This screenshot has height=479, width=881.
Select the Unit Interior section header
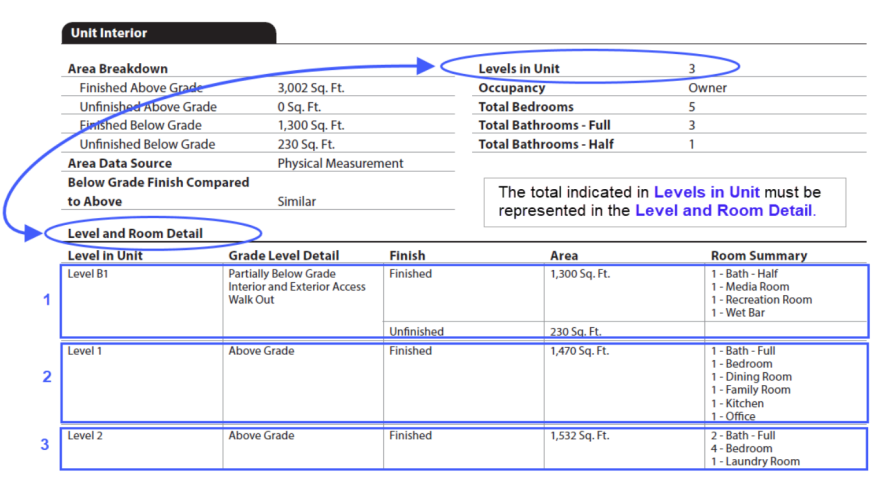[169, 33]
